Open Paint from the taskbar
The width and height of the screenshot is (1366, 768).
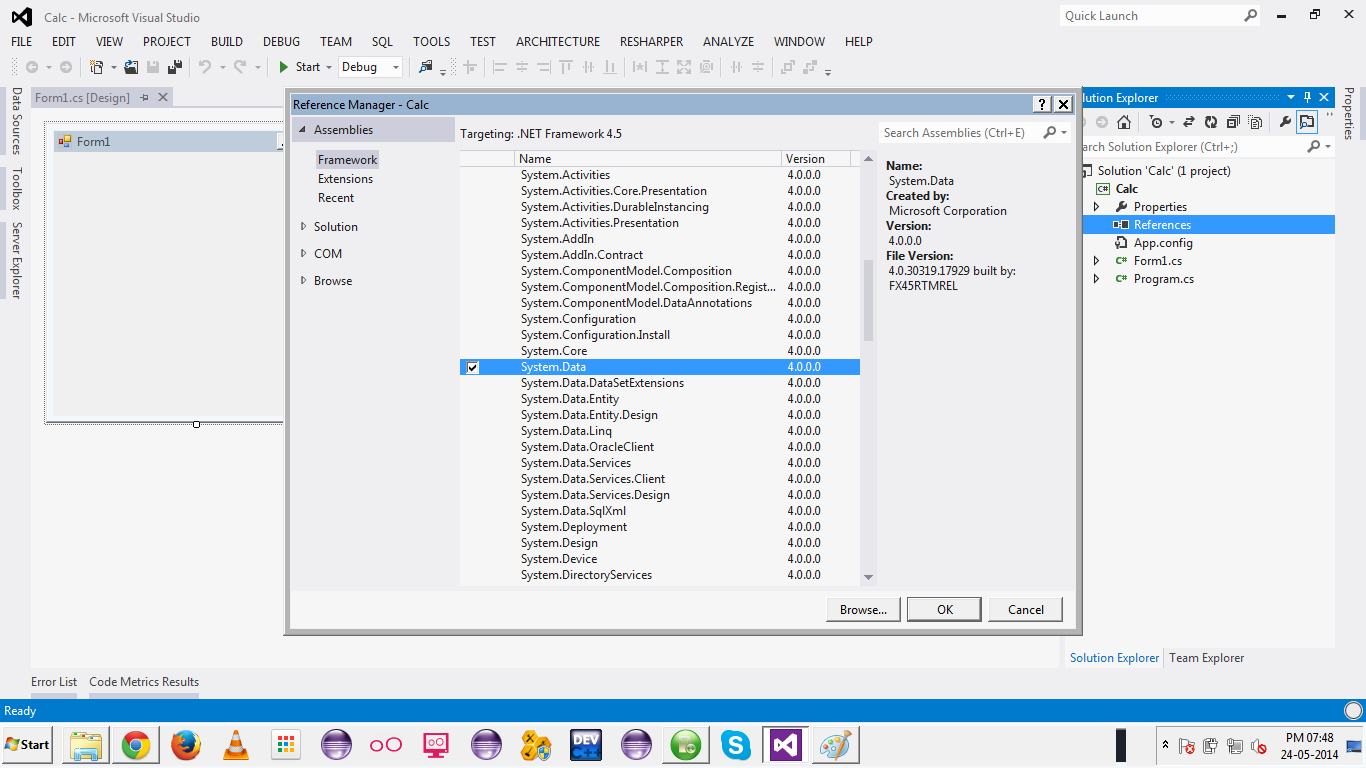[835, 745]
